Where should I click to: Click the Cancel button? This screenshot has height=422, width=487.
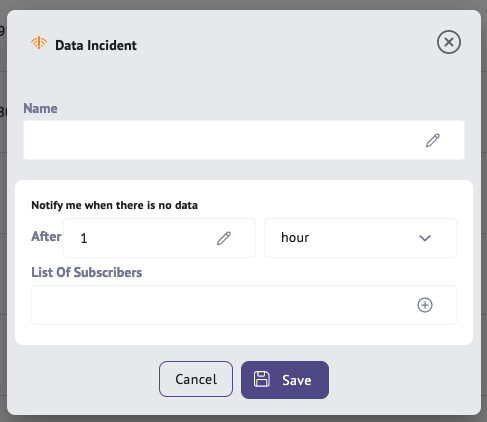tap(196, 379)
